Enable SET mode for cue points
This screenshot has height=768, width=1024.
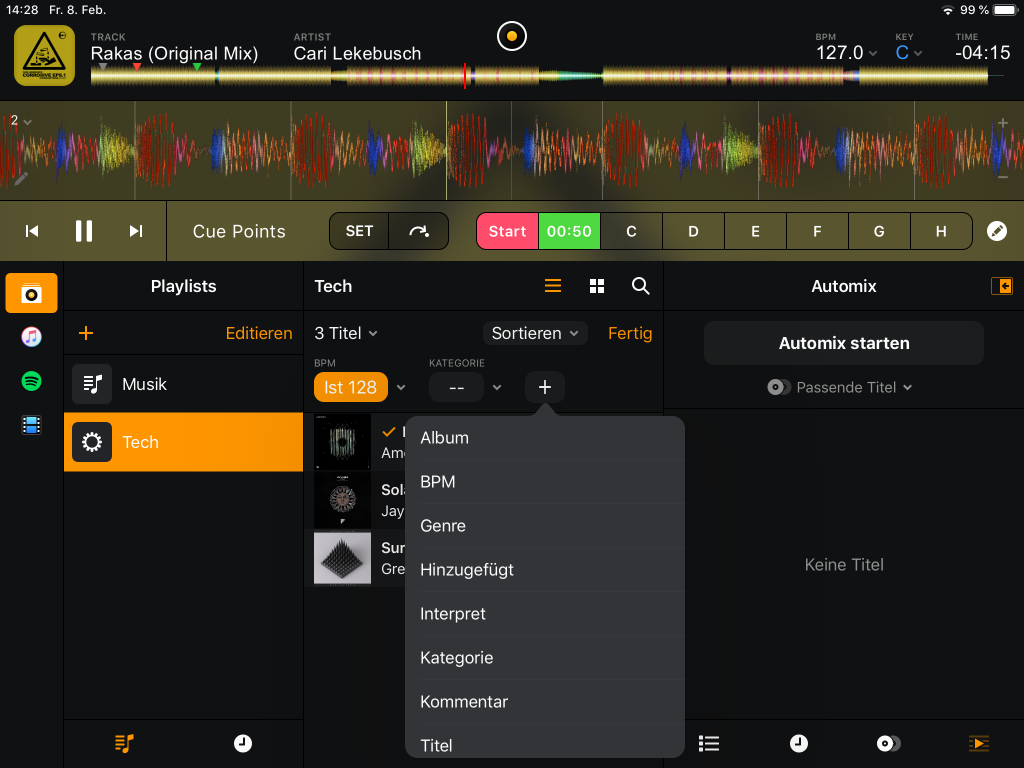(359, 231)
